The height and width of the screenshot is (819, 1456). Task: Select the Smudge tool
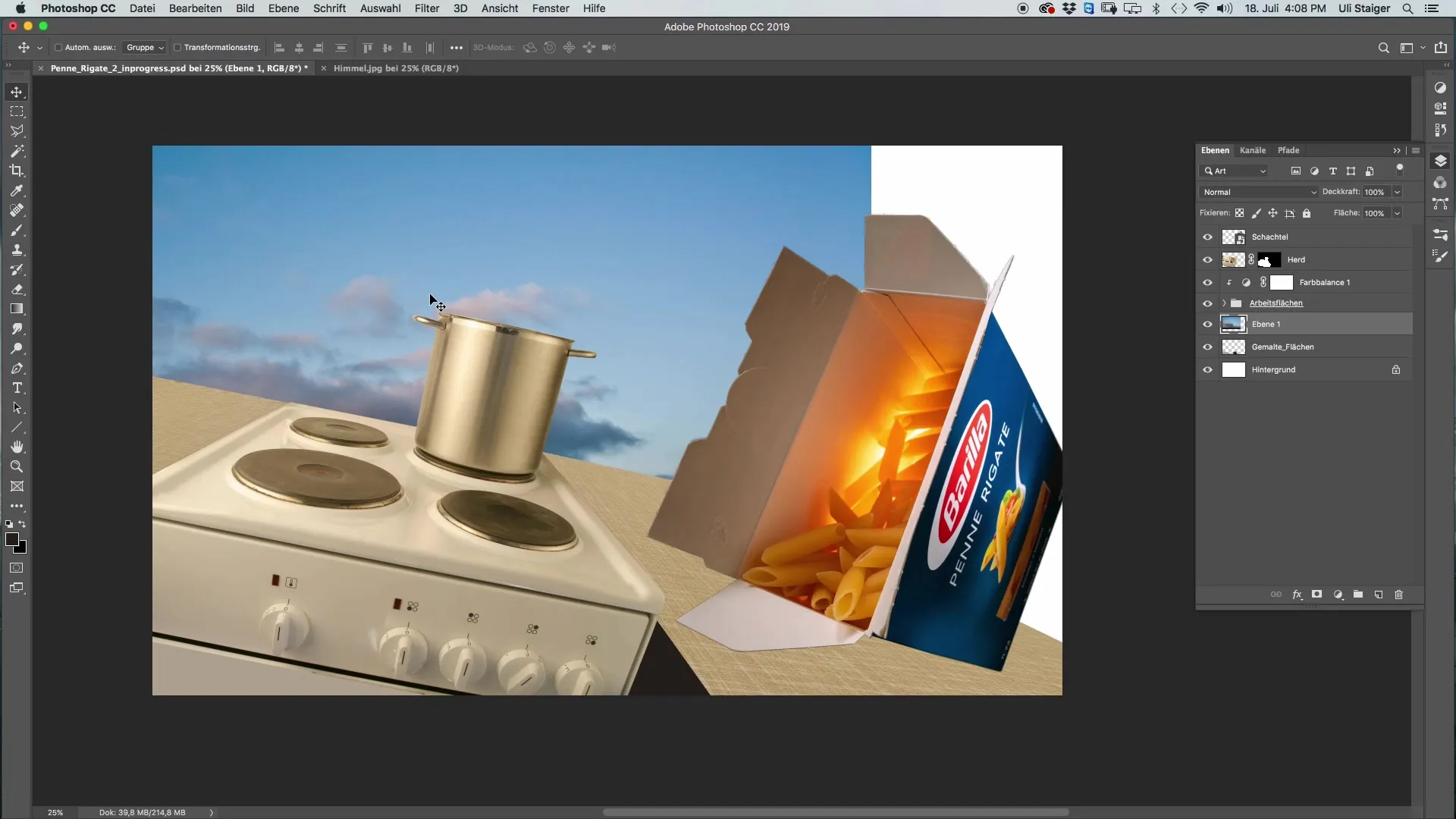[17, 328]
